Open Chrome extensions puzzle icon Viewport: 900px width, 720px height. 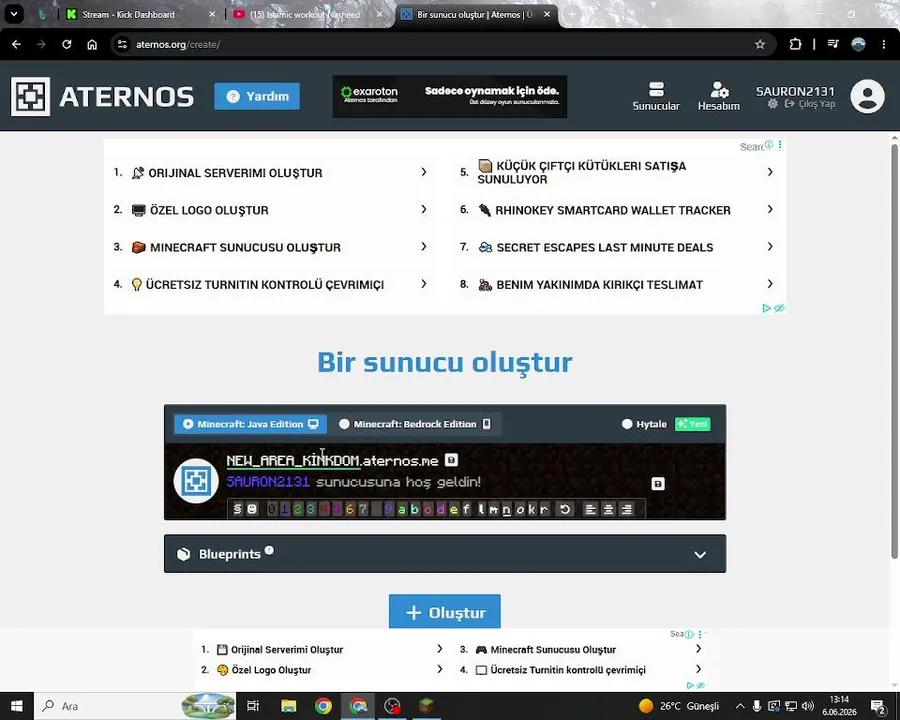coord(795,44)
